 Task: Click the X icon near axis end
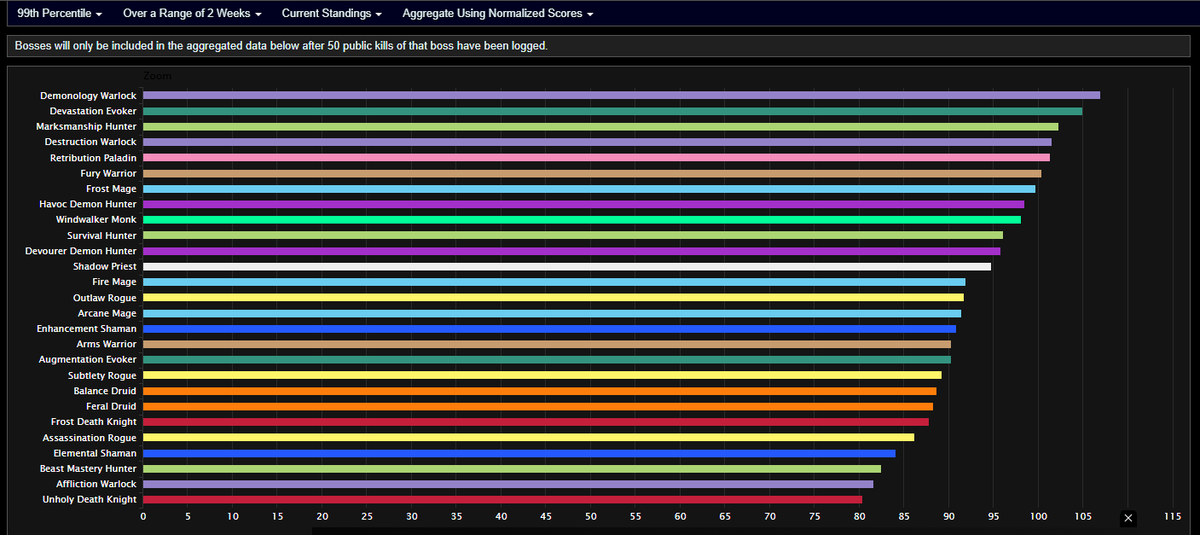tap(1128, 517)
